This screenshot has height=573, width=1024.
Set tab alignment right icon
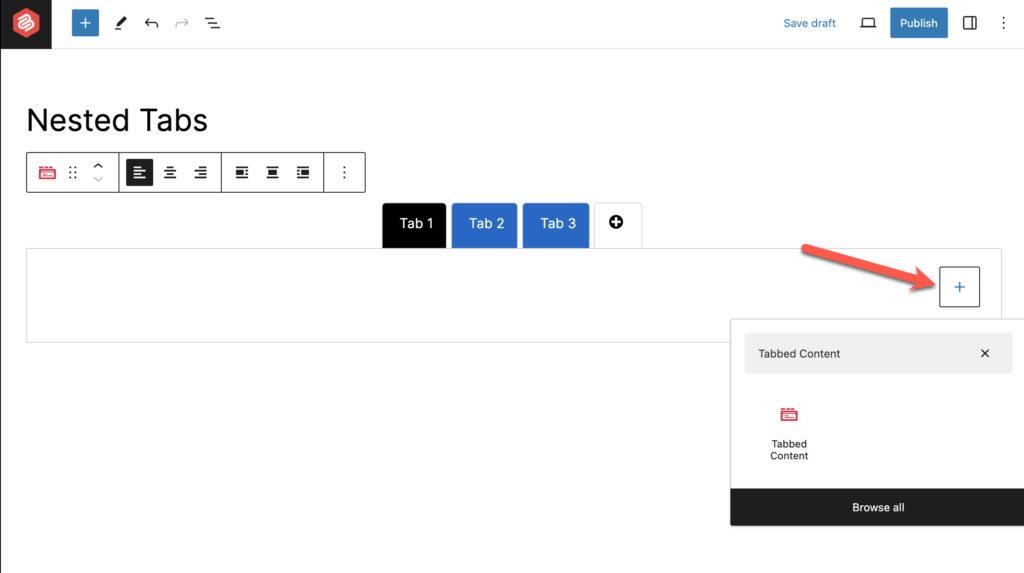[x=303, y=172]
